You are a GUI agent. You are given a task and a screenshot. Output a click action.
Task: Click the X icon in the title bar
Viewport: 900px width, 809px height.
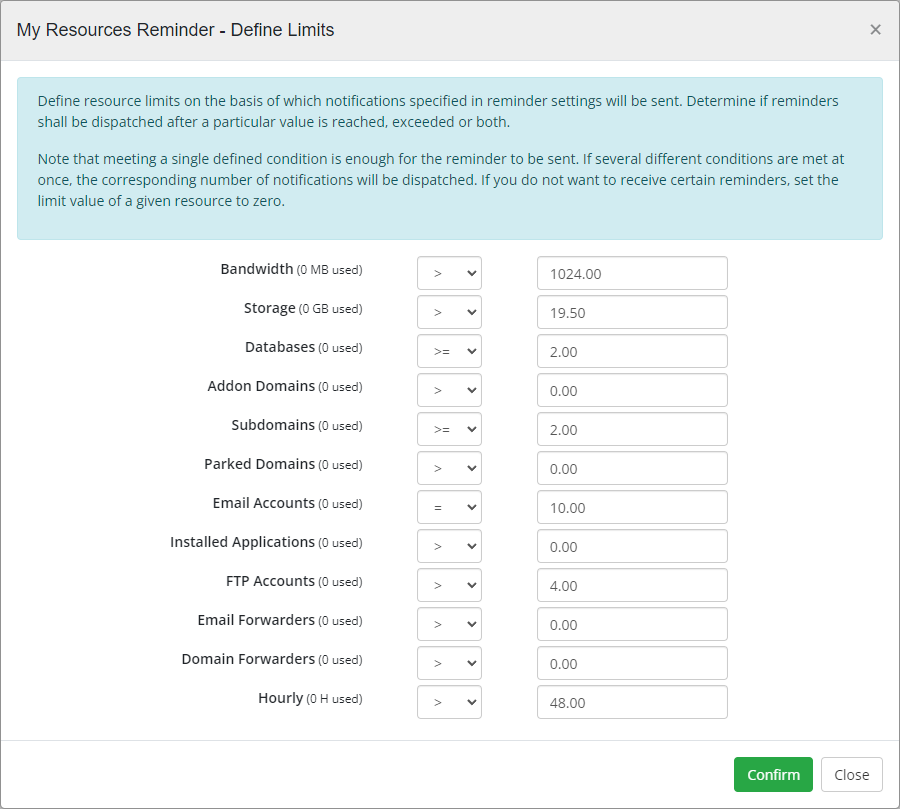(x=876, y=29)
